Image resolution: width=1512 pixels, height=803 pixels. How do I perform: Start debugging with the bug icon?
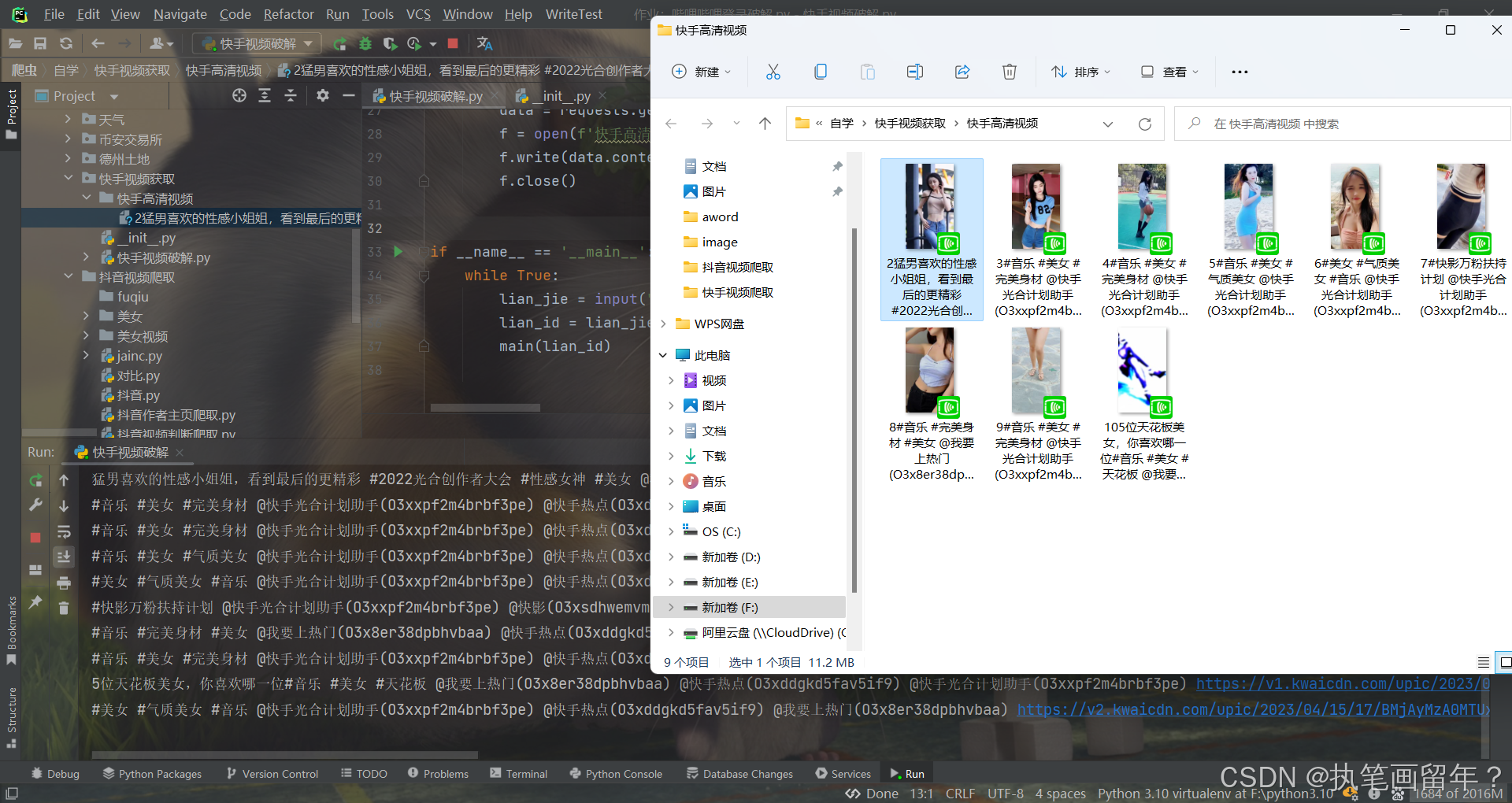pyautogui.click(x=365, y=43)
